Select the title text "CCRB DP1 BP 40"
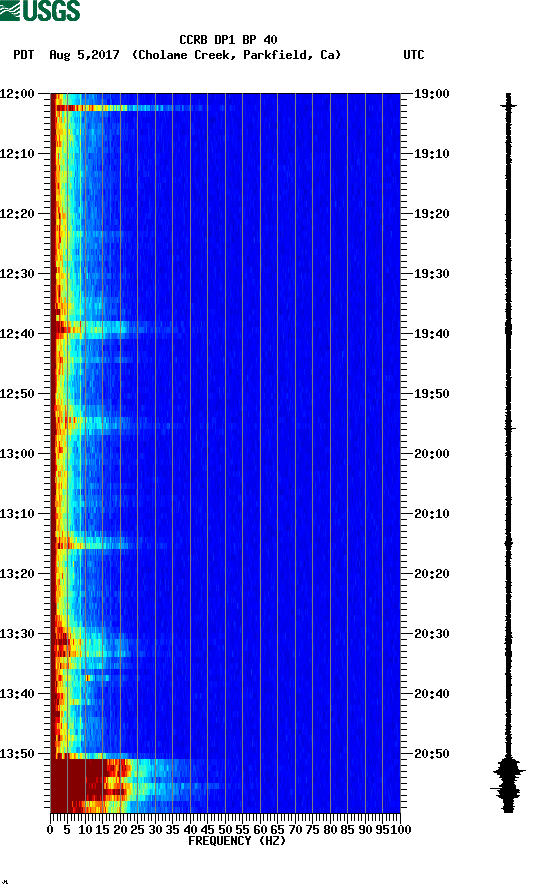The height and width of the screenshot is (893, 552). coord(228,40)
